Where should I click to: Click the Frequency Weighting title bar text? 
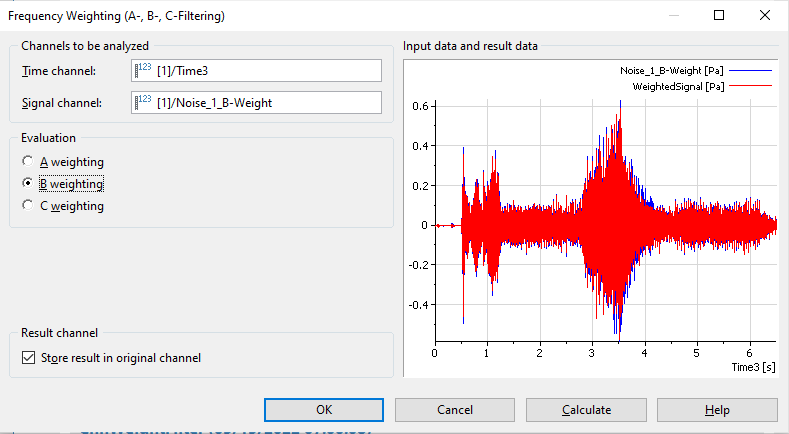pos(116,15)
